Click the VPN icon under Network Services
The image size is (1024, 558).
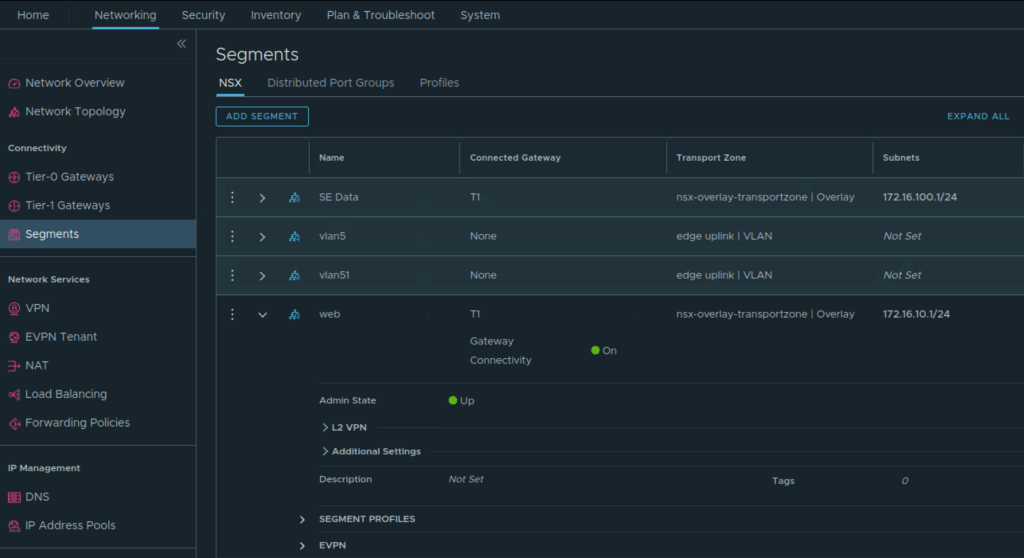click(14, 309)
